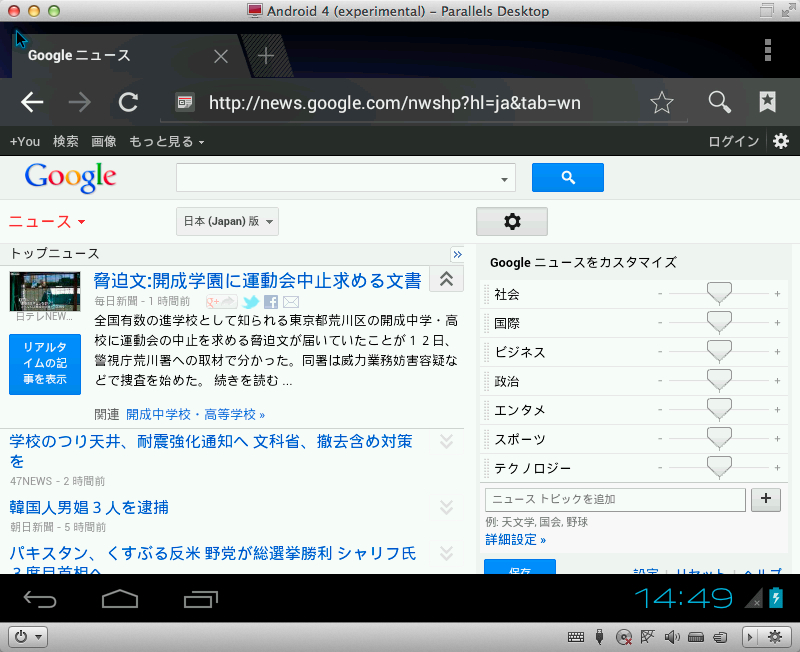Open the ニュース red dropdown
Screen dimensions: 800x652
[47, 221]
